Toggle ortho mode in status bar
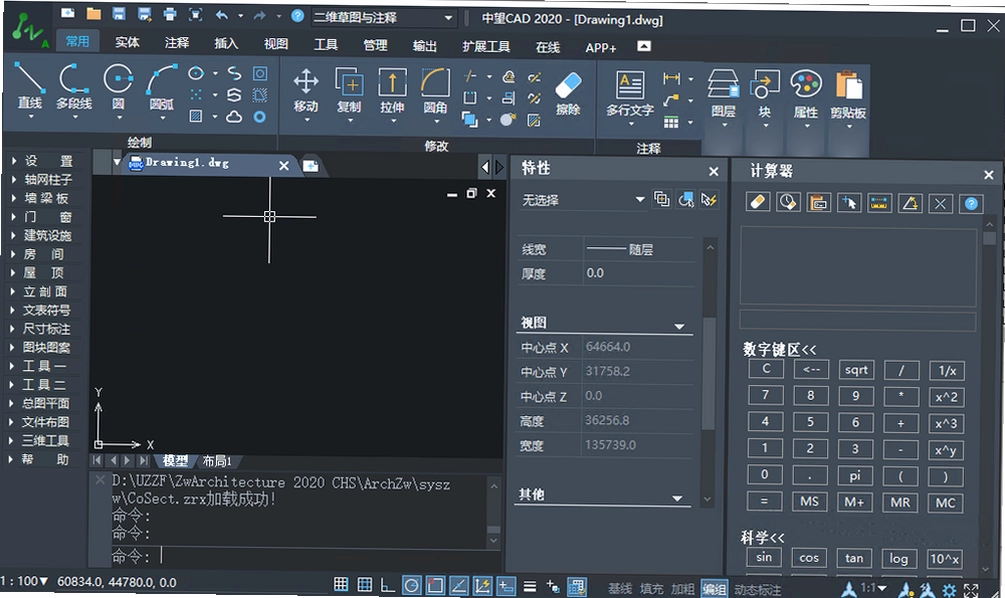Viewport: 1005px width, 598px height. click(x=387, y=585)
